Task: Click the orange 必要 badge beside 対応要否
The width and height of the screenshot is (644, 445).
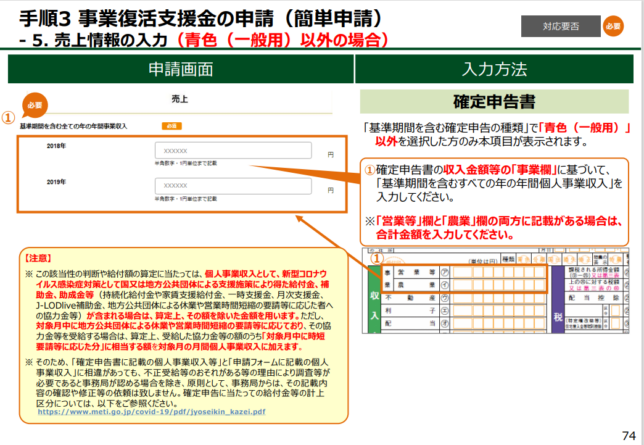Action: click(x=613, y=26)
